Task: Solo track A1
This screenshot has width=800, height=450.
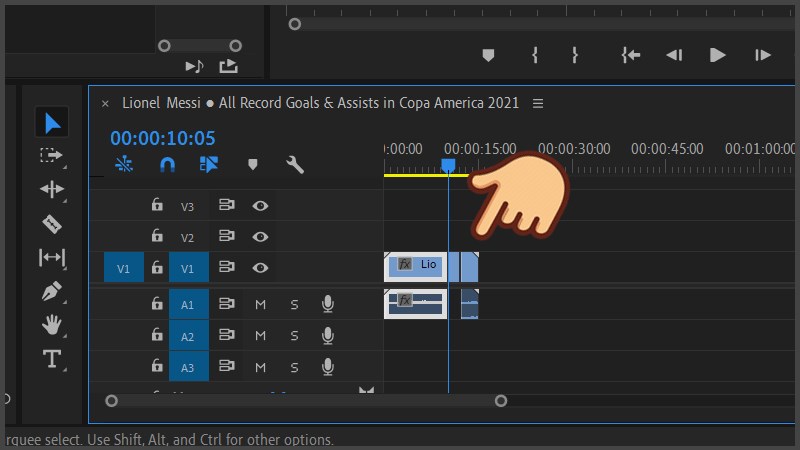Action: tap(294, 305)
